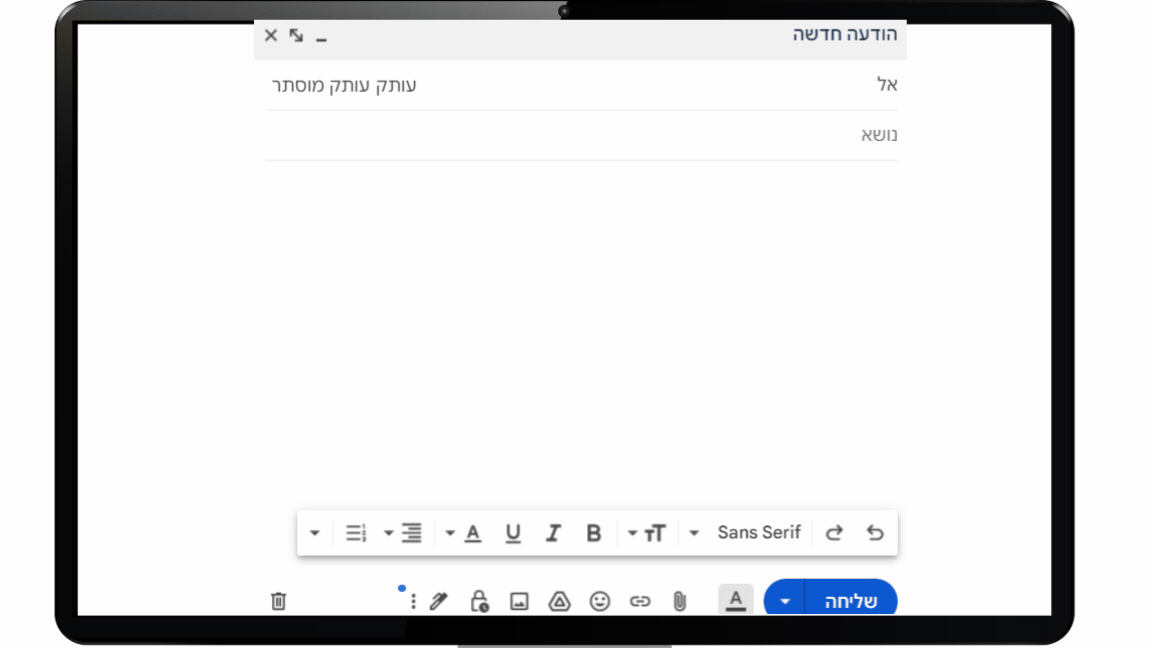The width and height of the screenshot is (1152, 648).
Task: Toggle italic formatting
Action: 553,533
